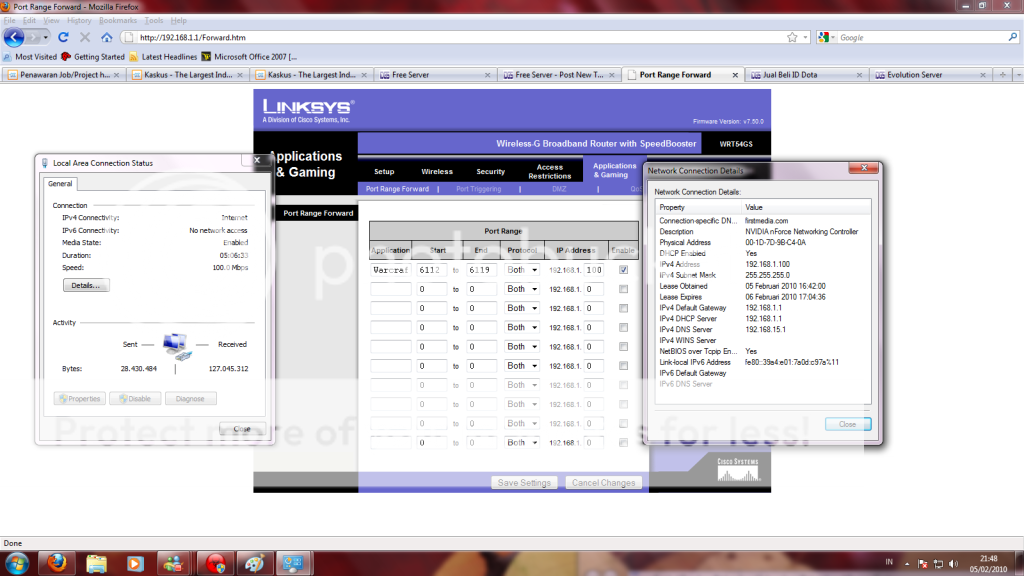1024x576 pixels.
Task: Open the router's Setup tab
Action: click(x=384, y=171)
